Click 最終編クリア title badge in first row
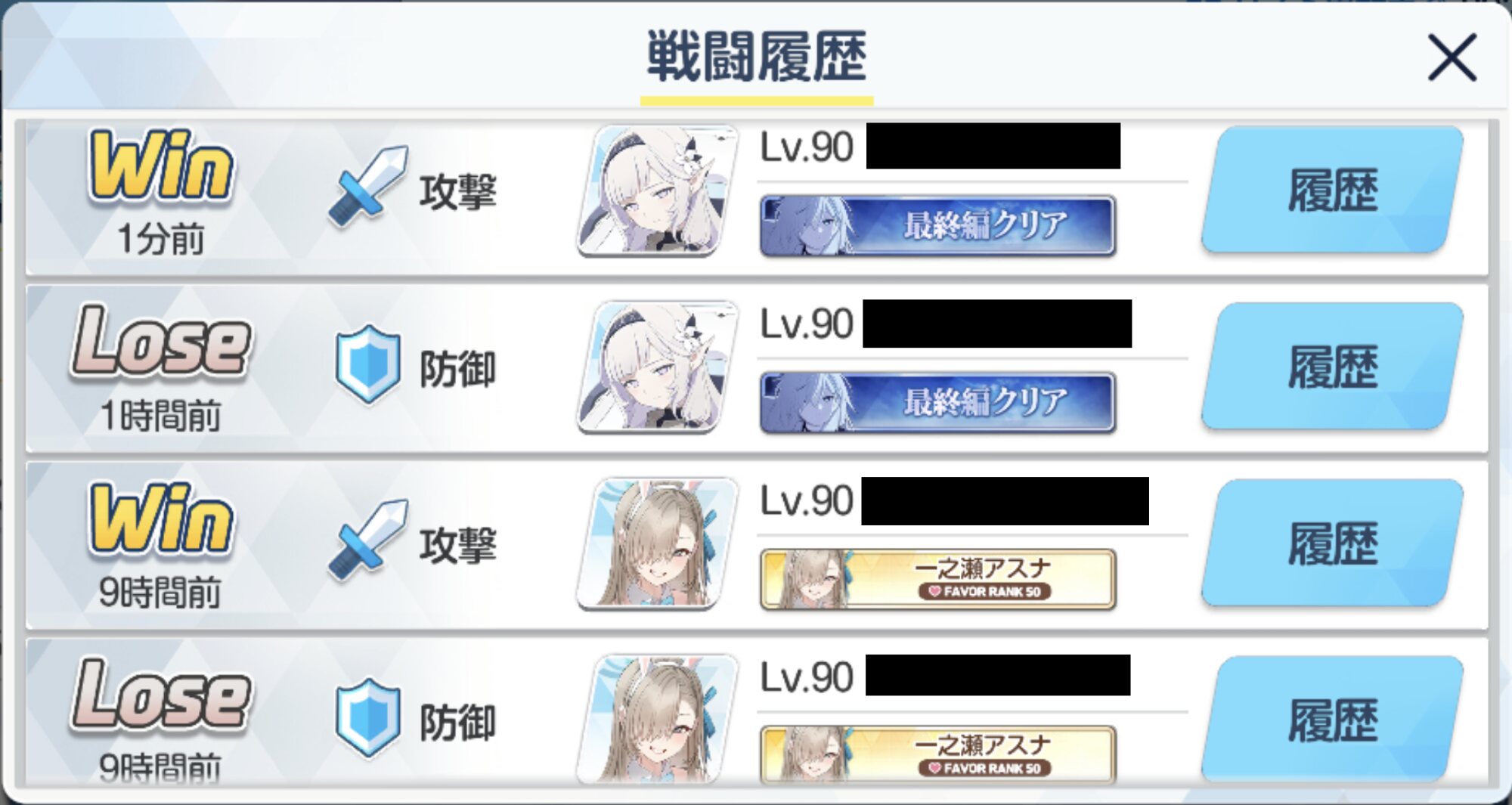 tap(937, 226)
